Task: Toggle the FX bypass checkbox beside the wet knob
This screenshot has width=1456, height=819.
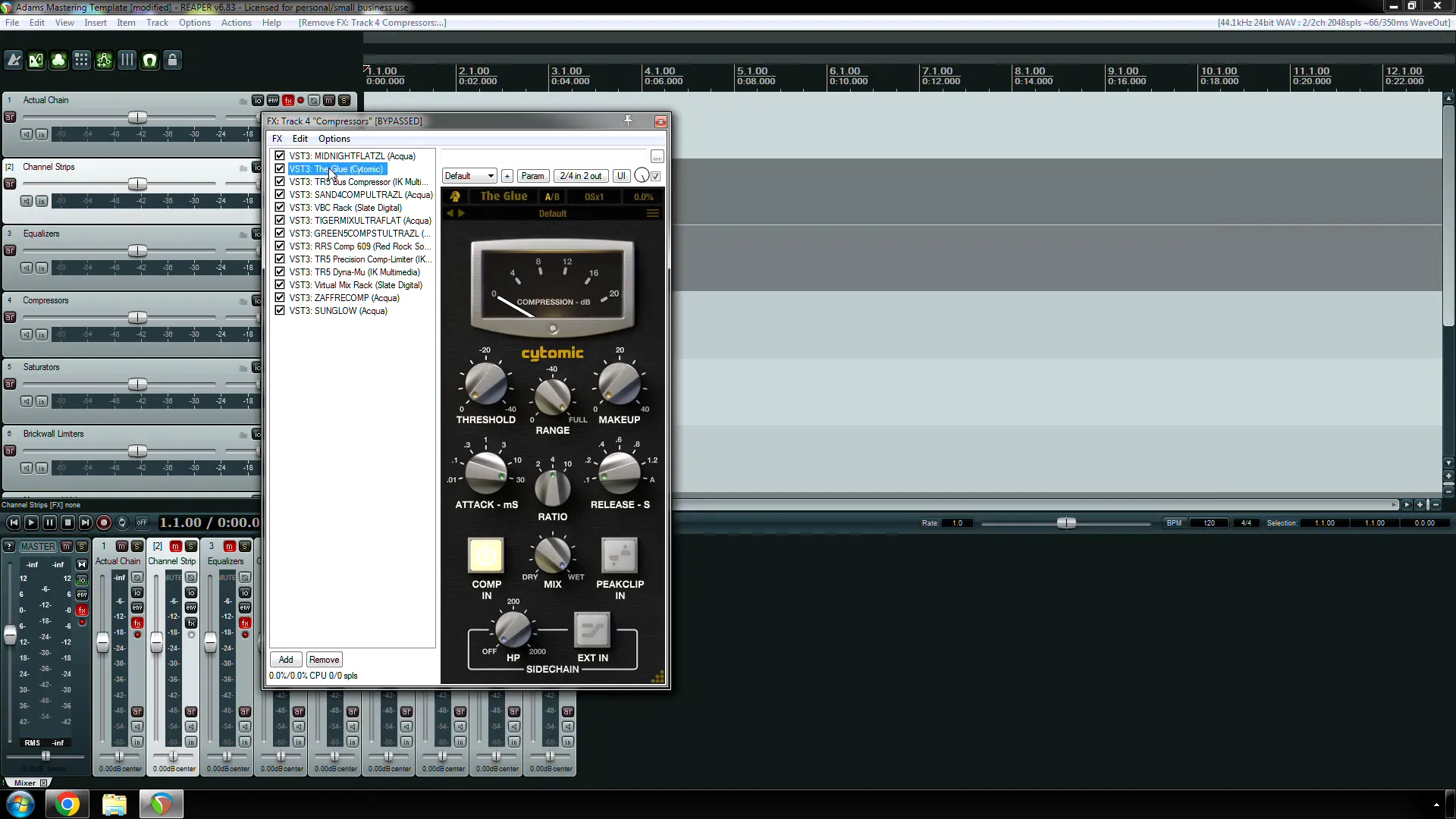Action: 656,176
